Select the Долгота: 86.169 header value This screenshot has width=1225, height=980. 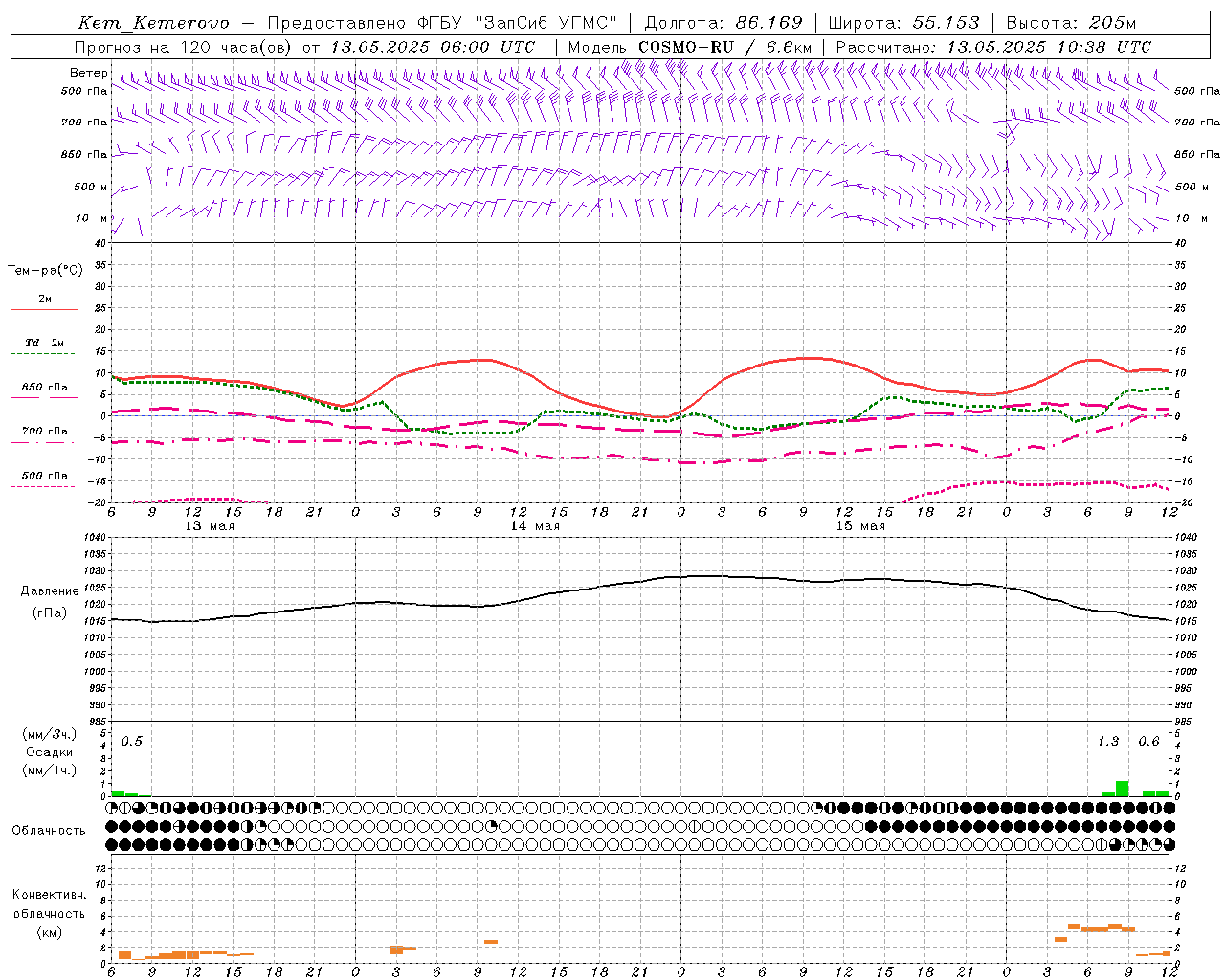[724, 23]
